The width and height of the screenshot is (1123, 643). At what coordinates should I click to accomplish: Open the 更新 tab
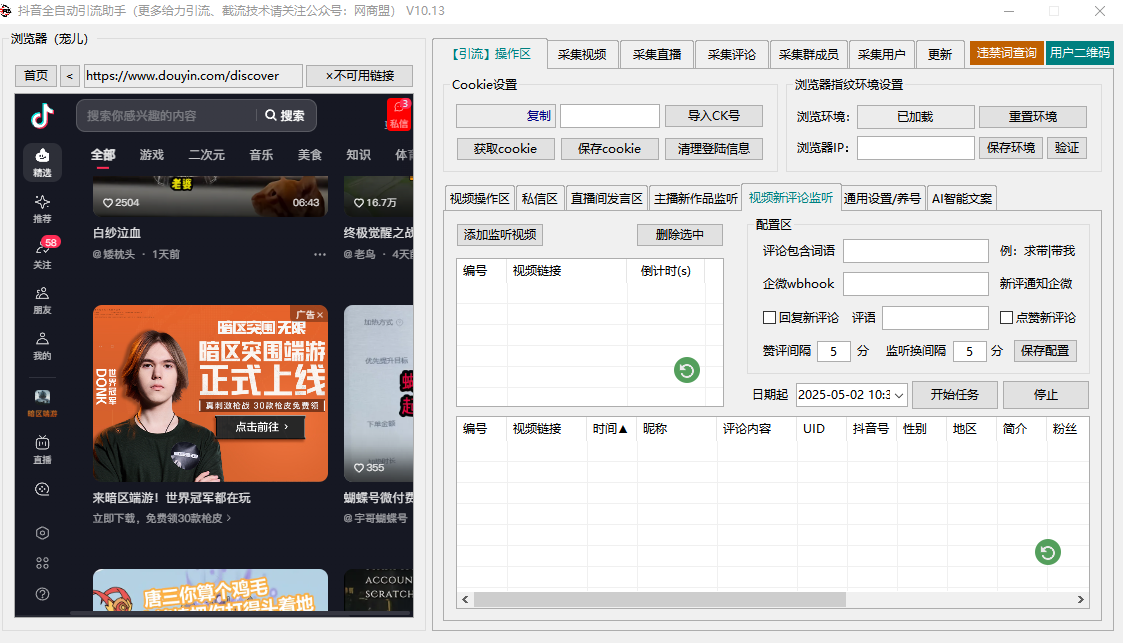pos(940,54)
